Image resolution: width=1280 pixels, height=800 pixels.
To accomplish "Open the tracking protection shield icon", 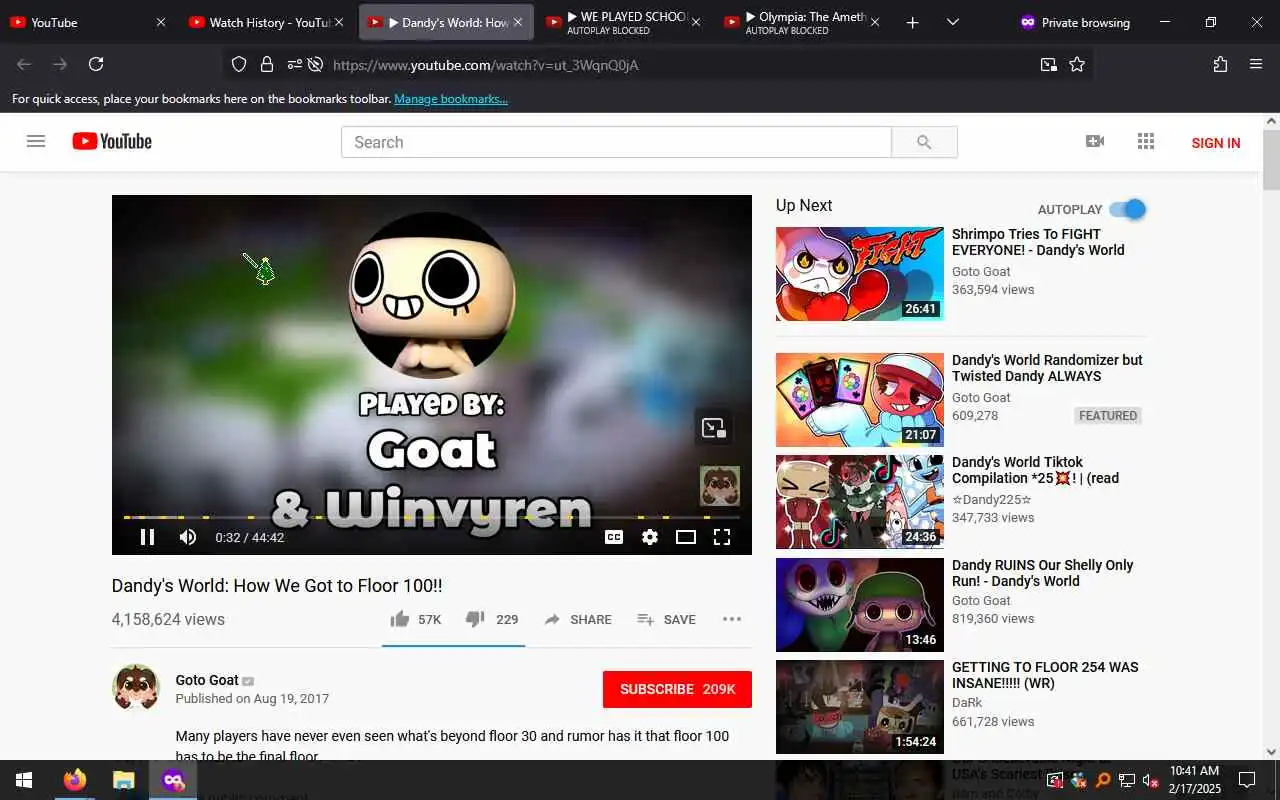I will (x=239, y=64).
